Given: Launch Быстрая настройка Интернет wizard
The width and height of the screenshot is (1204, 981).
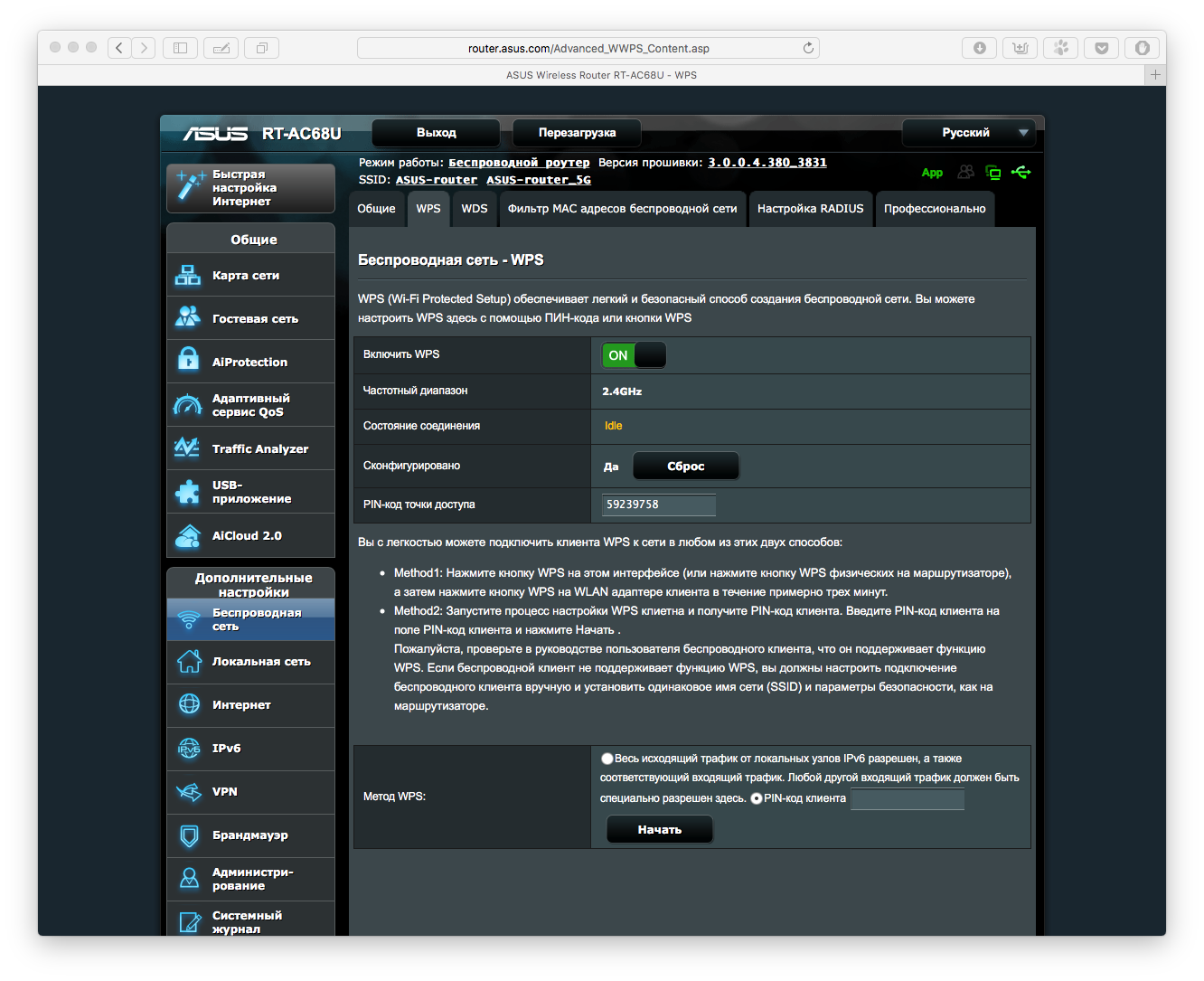Looking at the screenshot, I should (250, 188).
